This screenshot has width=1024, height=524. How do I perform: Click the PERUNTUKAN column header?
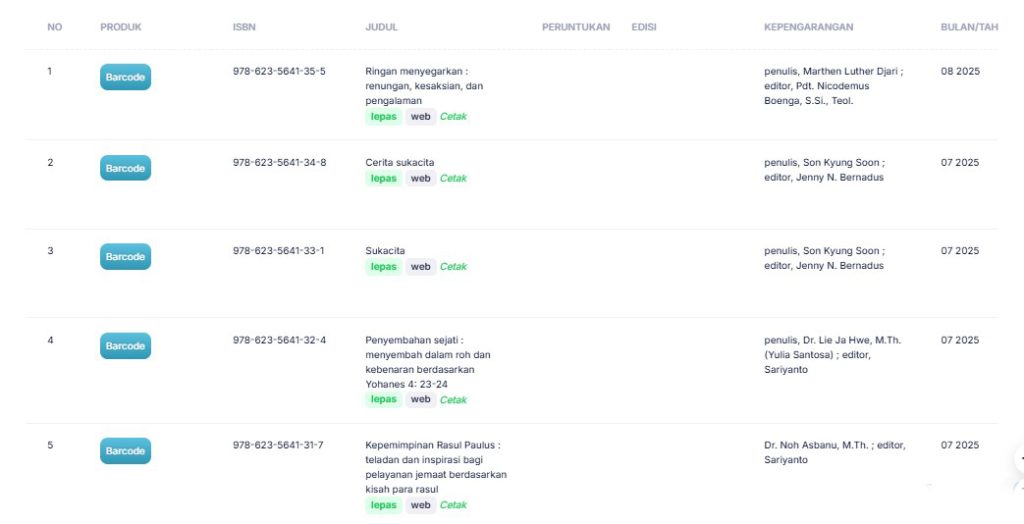(576, 27)
